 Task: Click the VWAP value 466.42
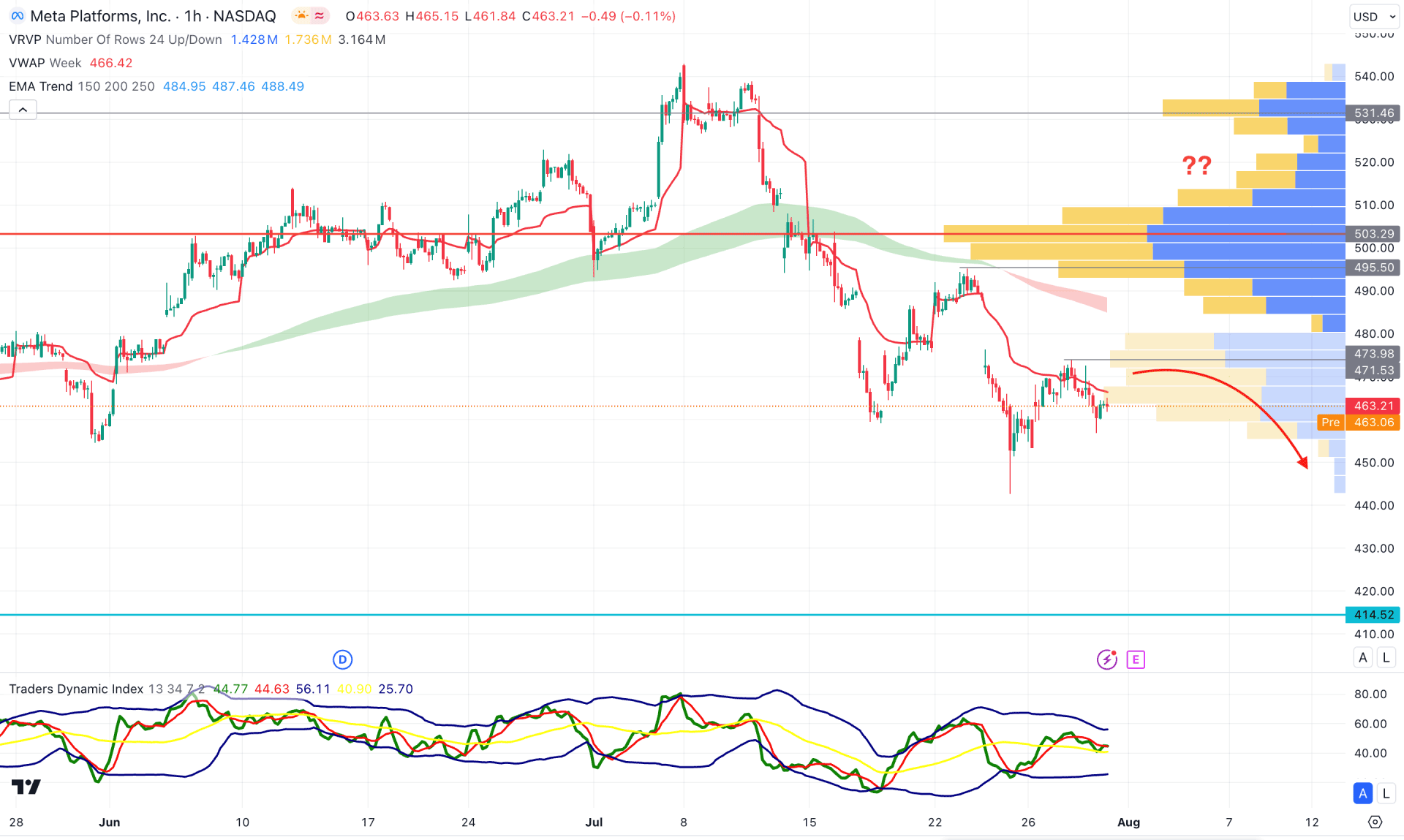pyautogui.click(x=111, y=63)
